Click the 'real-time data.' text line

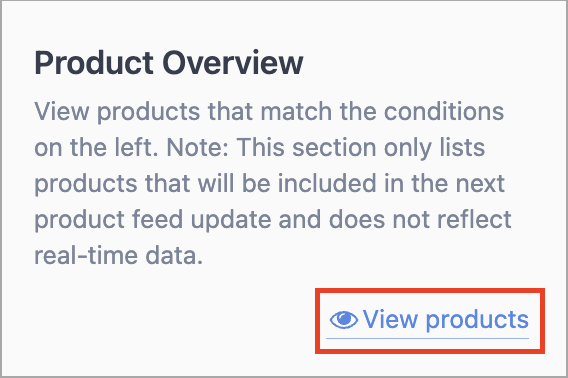coord(118,255)
